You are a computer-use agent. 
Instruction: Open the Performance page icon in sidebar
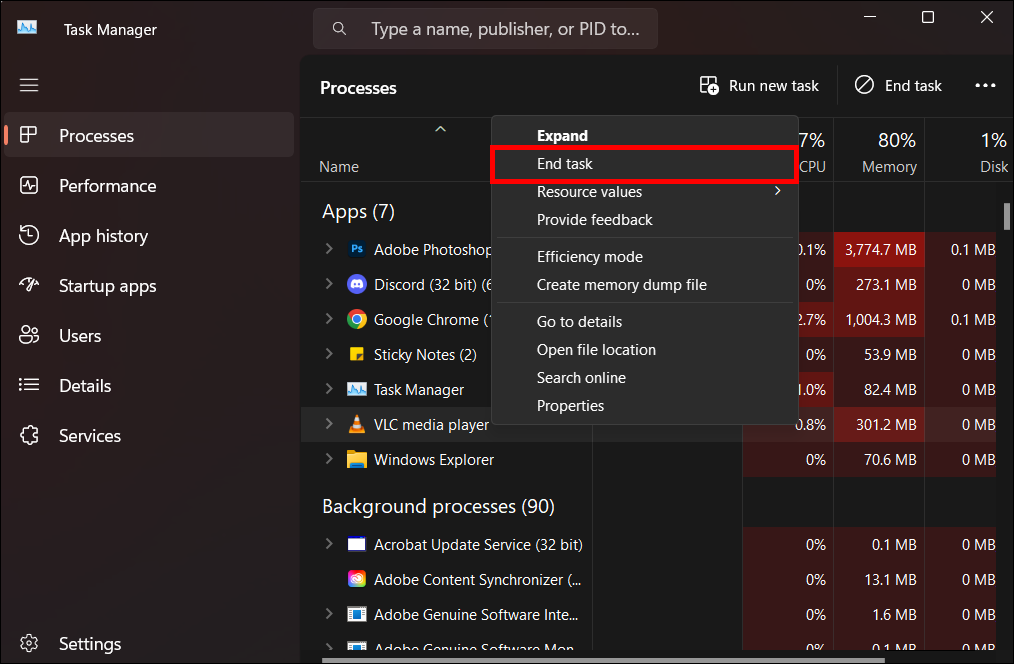point(29,186)
